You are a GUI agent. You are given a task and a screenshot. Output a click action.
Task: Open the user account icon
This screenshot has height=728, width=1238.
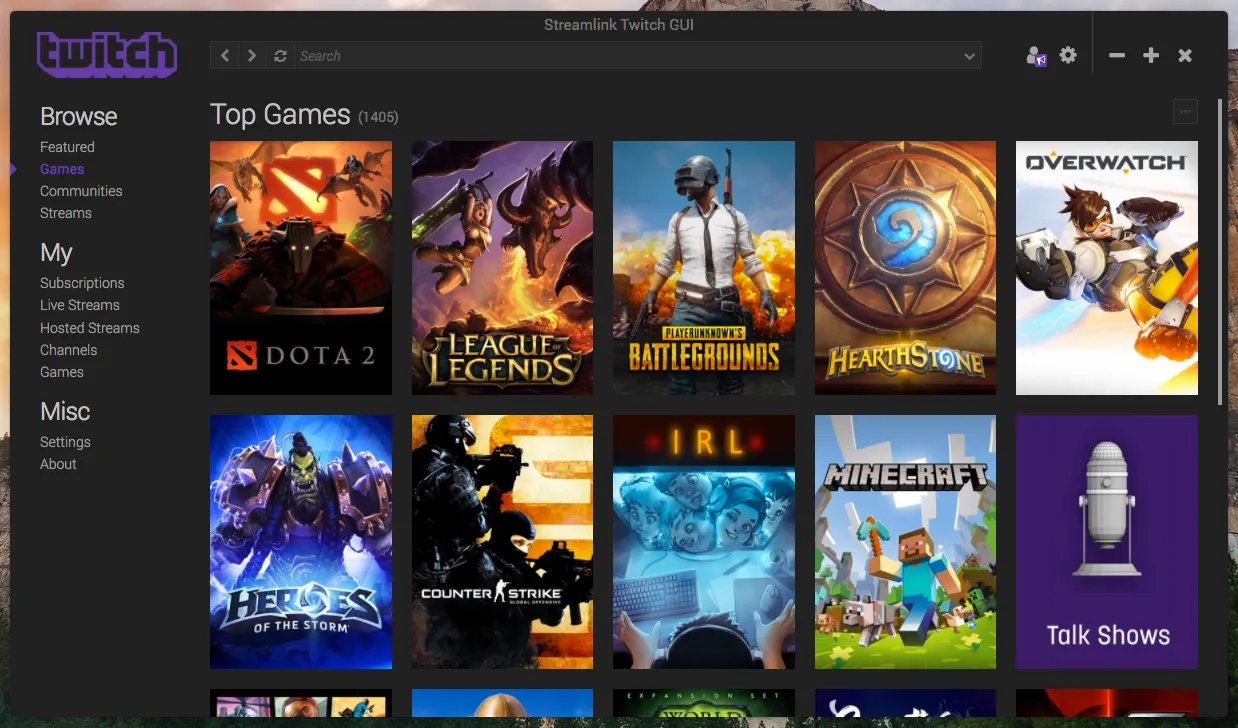(x=1036, y=56)
